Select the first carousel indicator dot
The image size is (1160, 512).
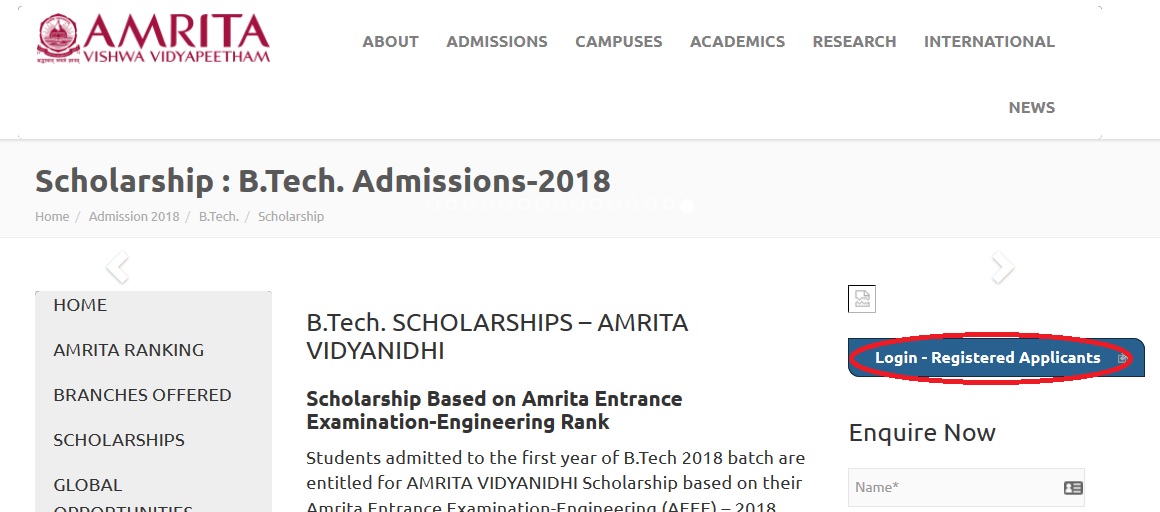pyautogui.click(x=434, y=204)
